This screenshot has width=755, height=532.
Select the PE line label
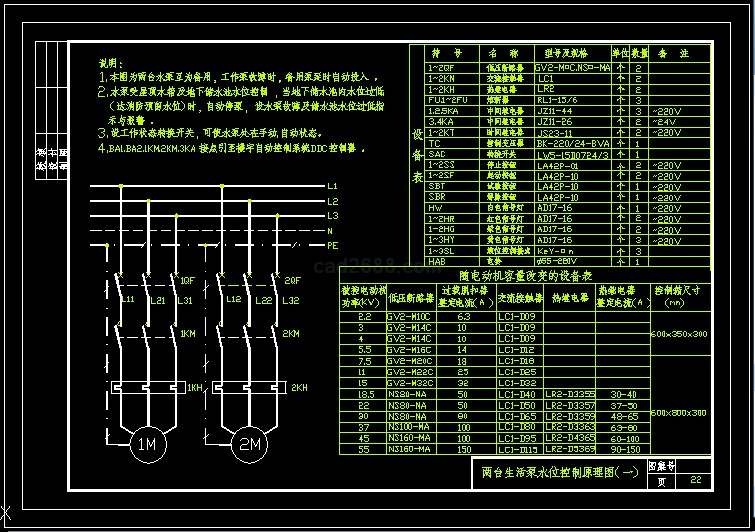click(333, 245)
